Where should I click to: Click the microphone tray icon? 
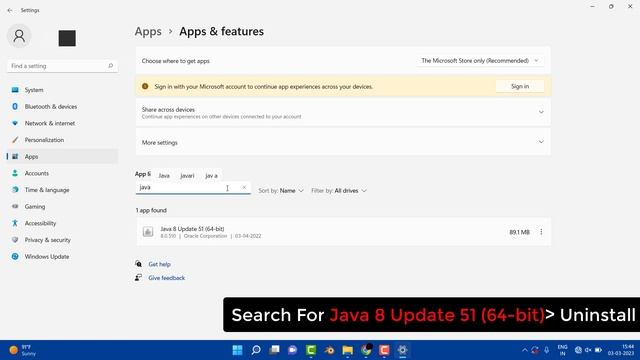point(547,350)
